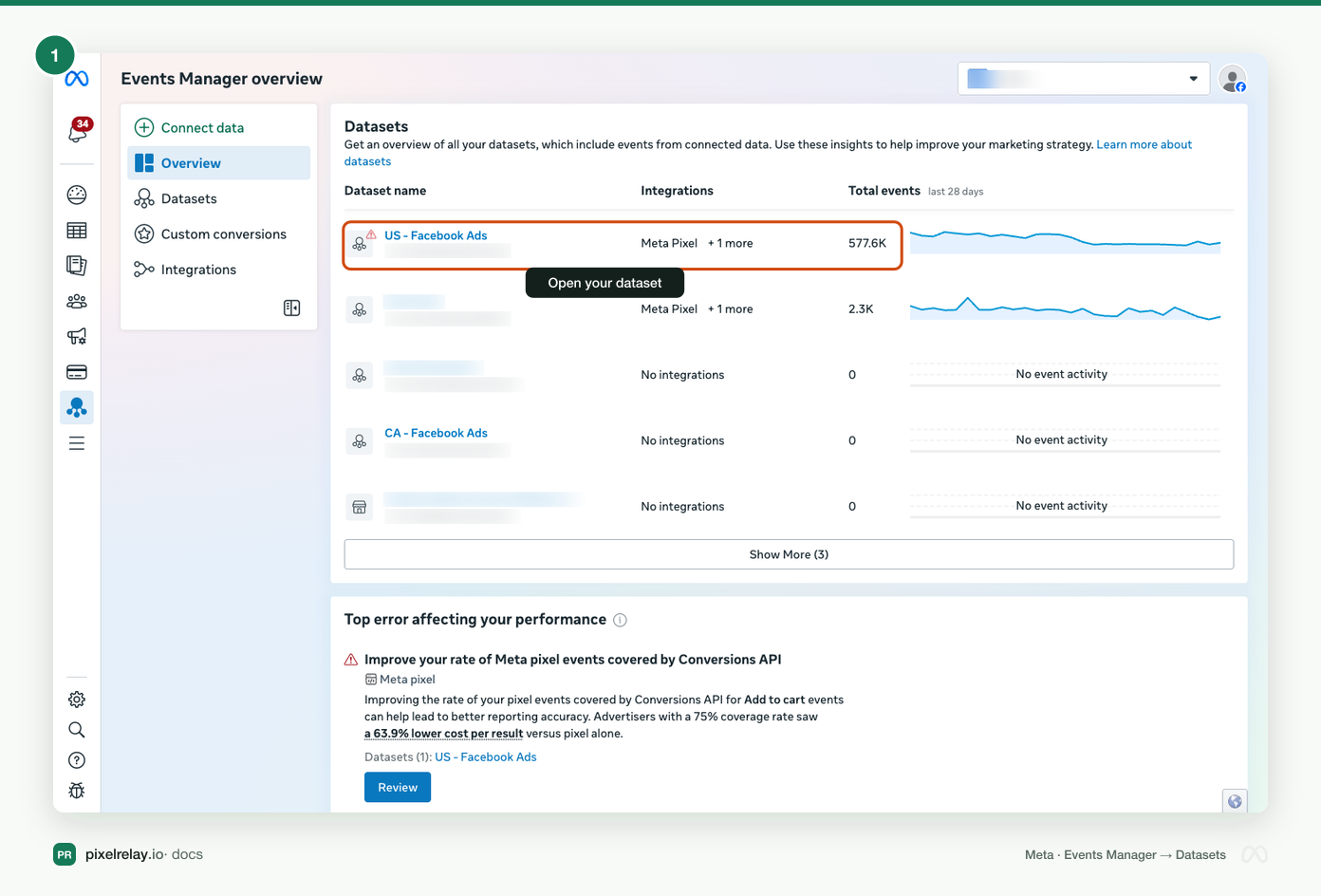Viewport: 1321px width, 896px height.
Task: Click 'a 63.9% lower cost per result' text
Action: (444, 734)
